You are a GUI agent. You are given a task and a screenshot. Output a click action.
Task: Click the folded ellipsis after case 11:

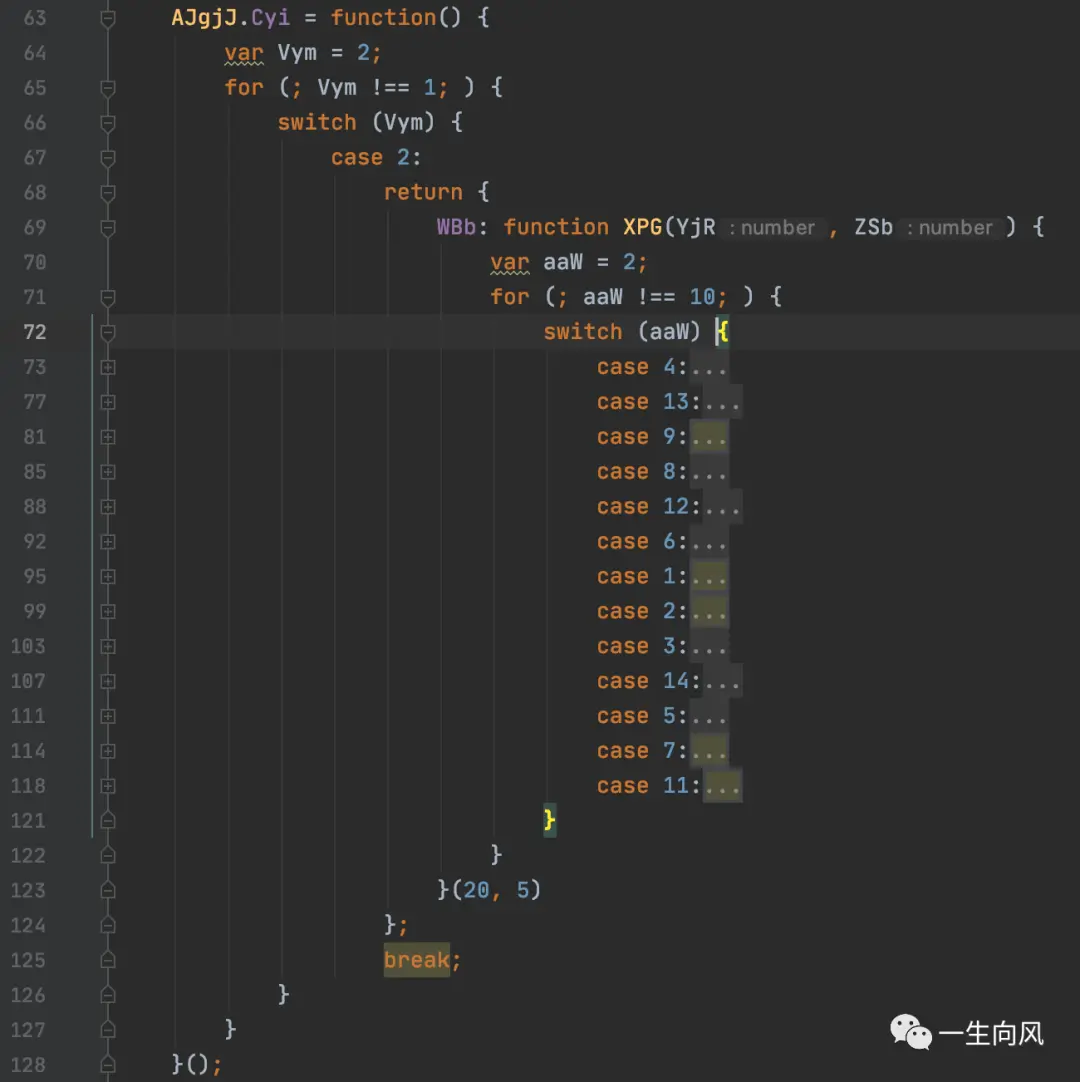tap(723, 786)
